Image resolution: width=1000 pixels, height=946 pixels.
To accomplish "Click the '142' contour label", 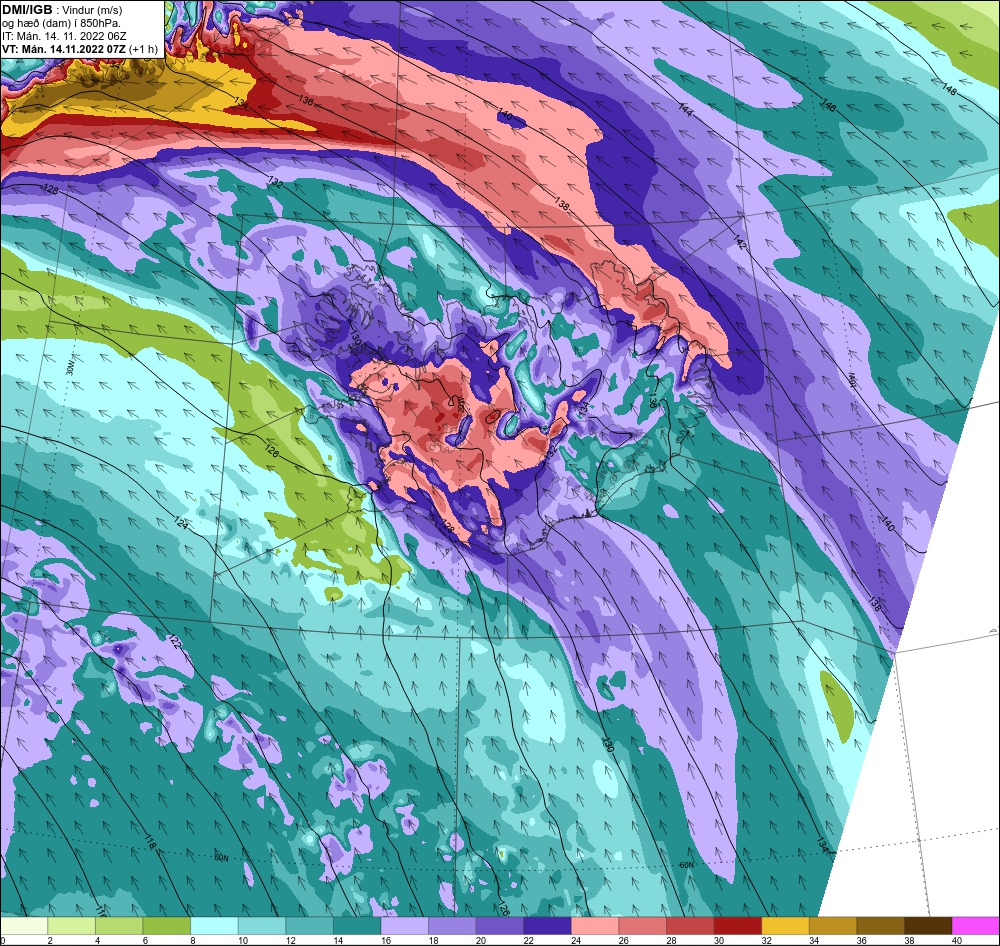I will tap(739, 243).
